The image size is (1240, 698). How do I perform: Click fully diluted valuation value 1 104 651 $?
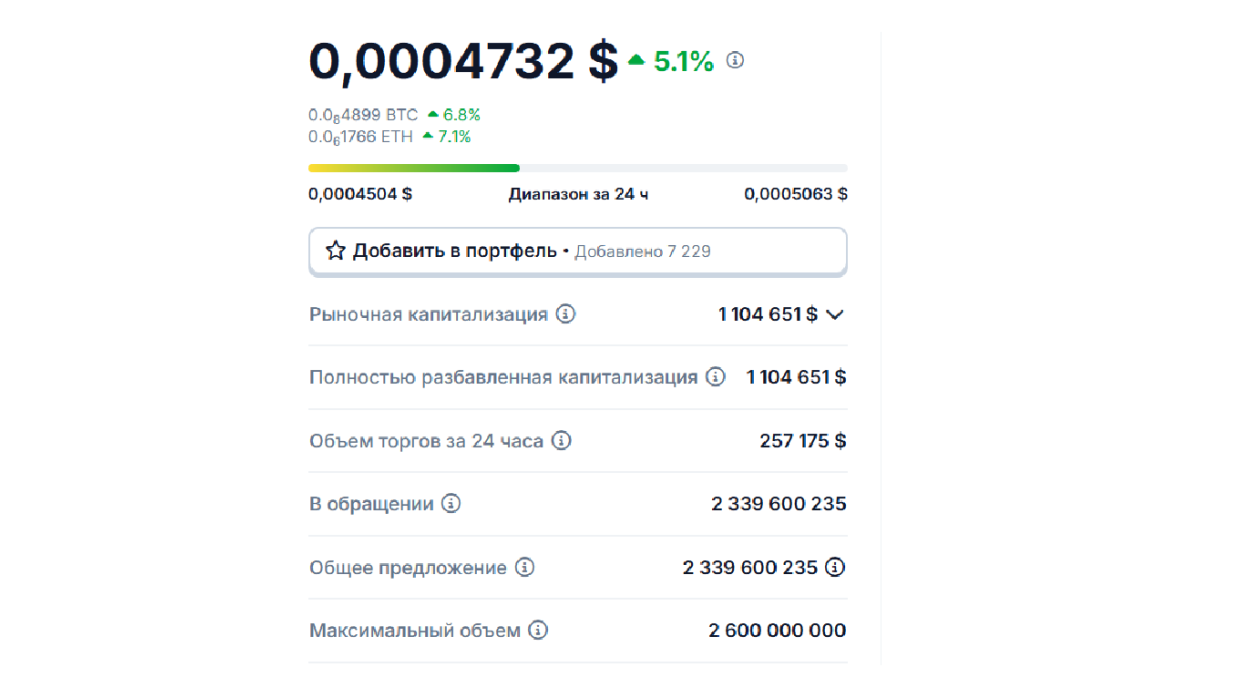pyautogui.click(x=797, y=377)
